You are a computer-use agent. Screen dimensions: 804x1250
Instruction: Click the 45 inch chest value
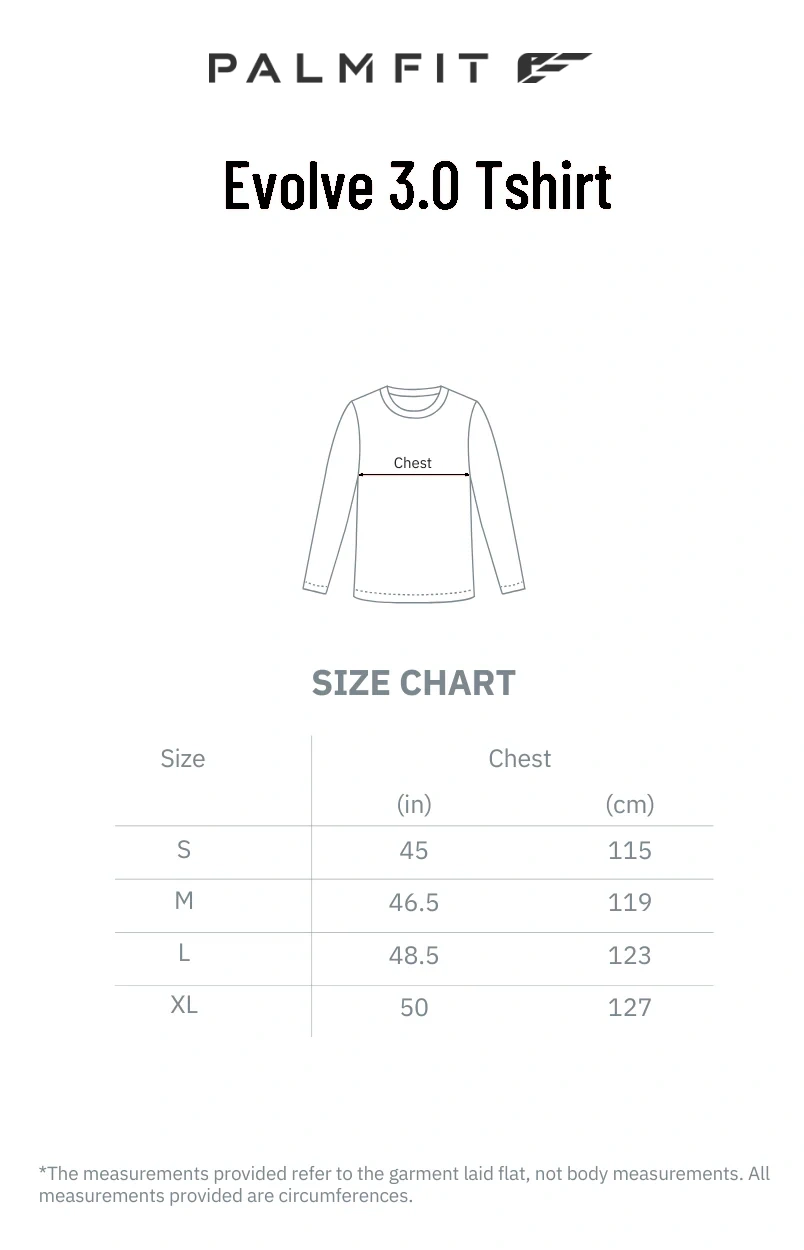[x=414, y=851]
